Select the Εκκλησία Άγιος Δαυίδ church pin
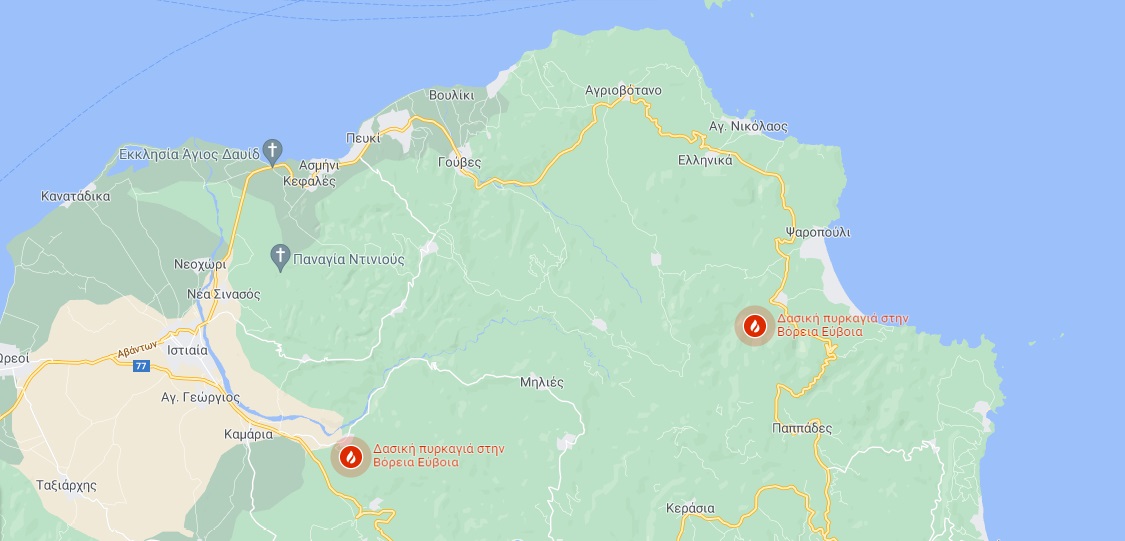The width and height of the screenshot is (1125, 541). (272, 153)
